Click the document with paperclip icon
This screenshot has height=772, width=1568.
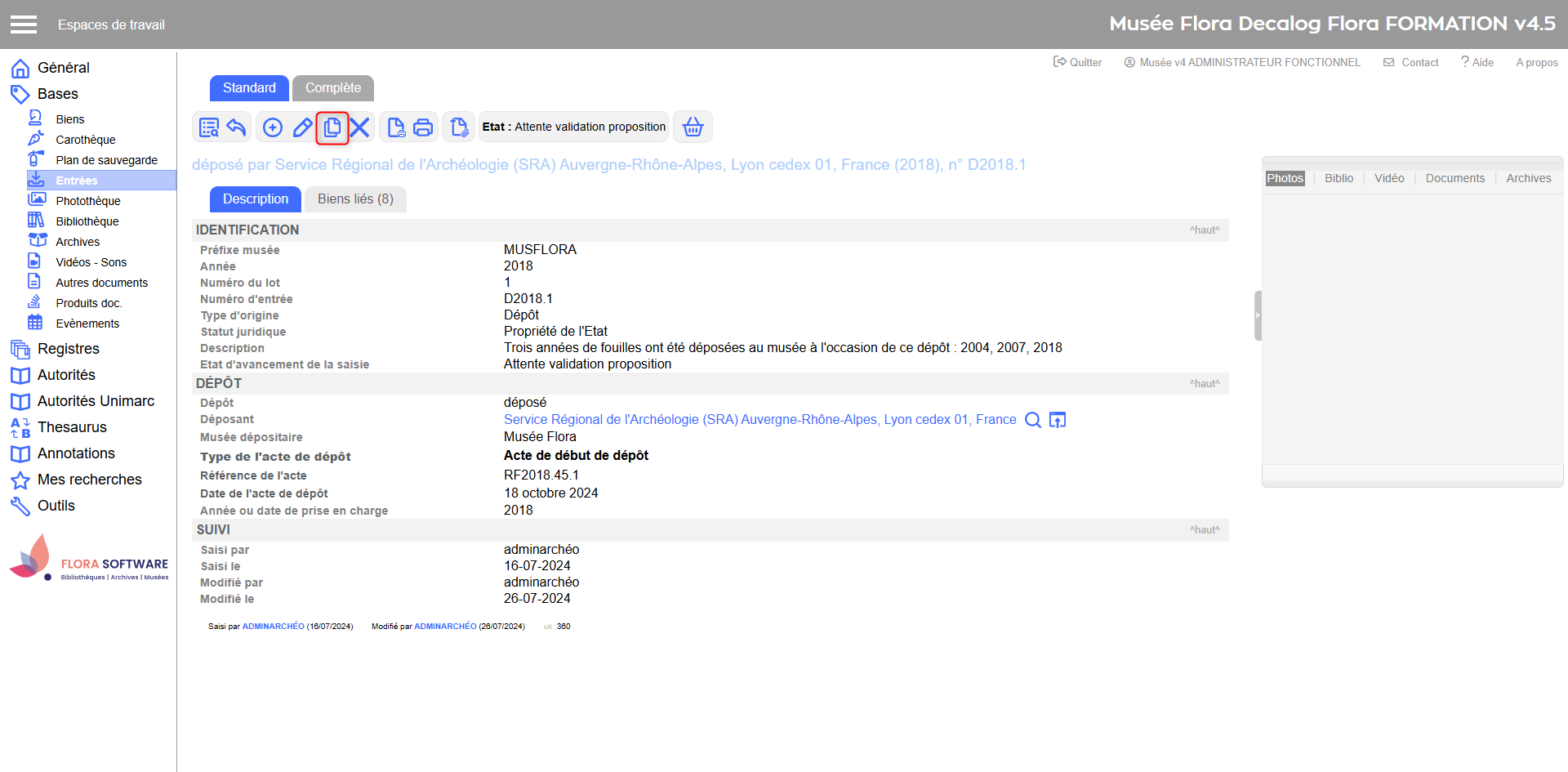pyautogui.click(x=459, y=127)
